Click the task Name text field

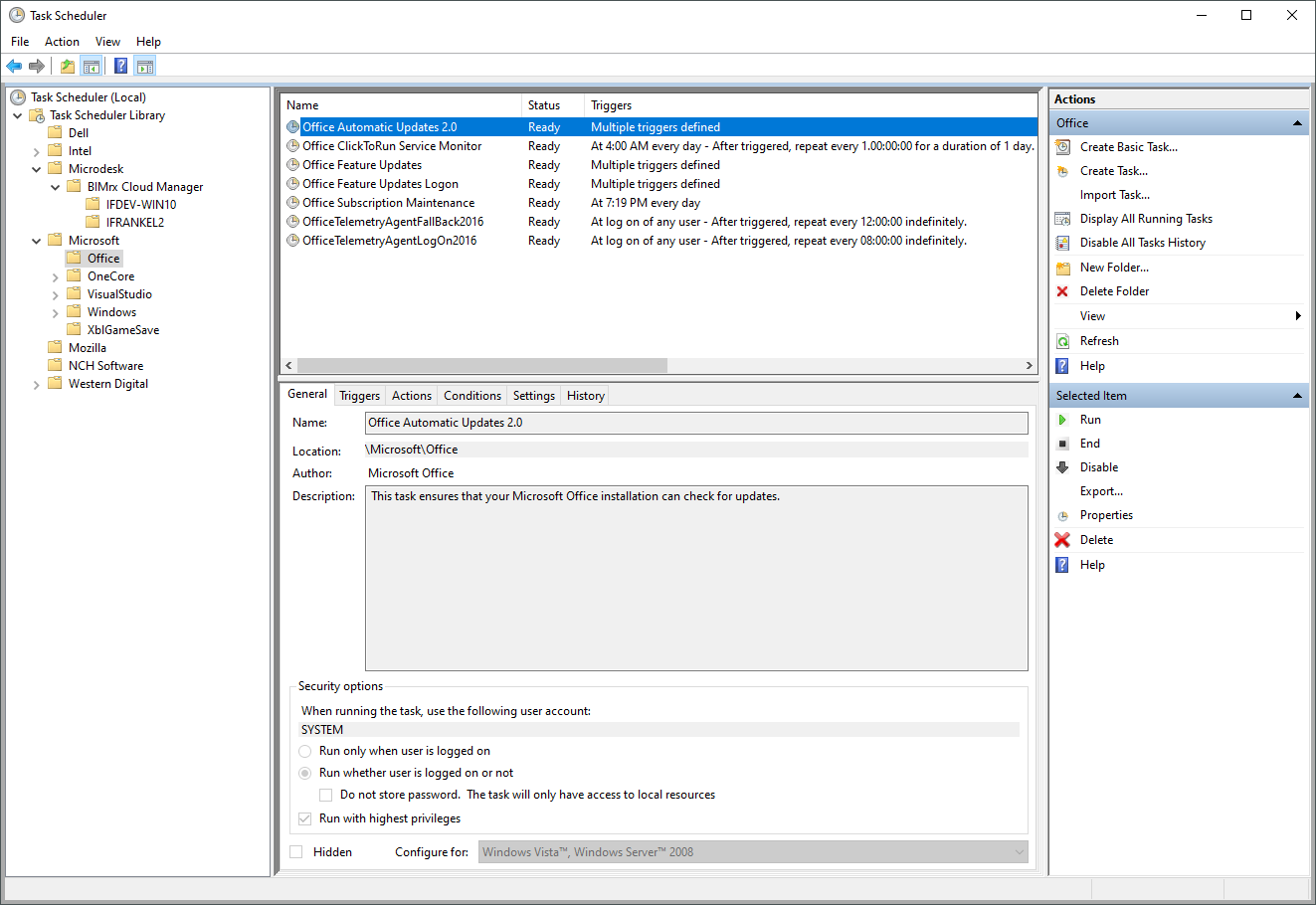click(696, 423)
